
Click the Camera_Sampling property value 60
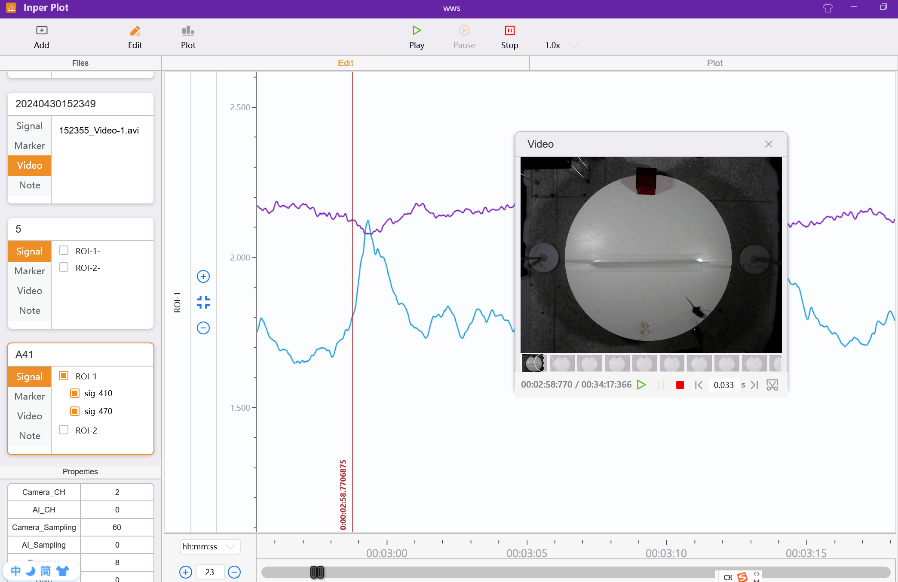(x=117, y=527)
